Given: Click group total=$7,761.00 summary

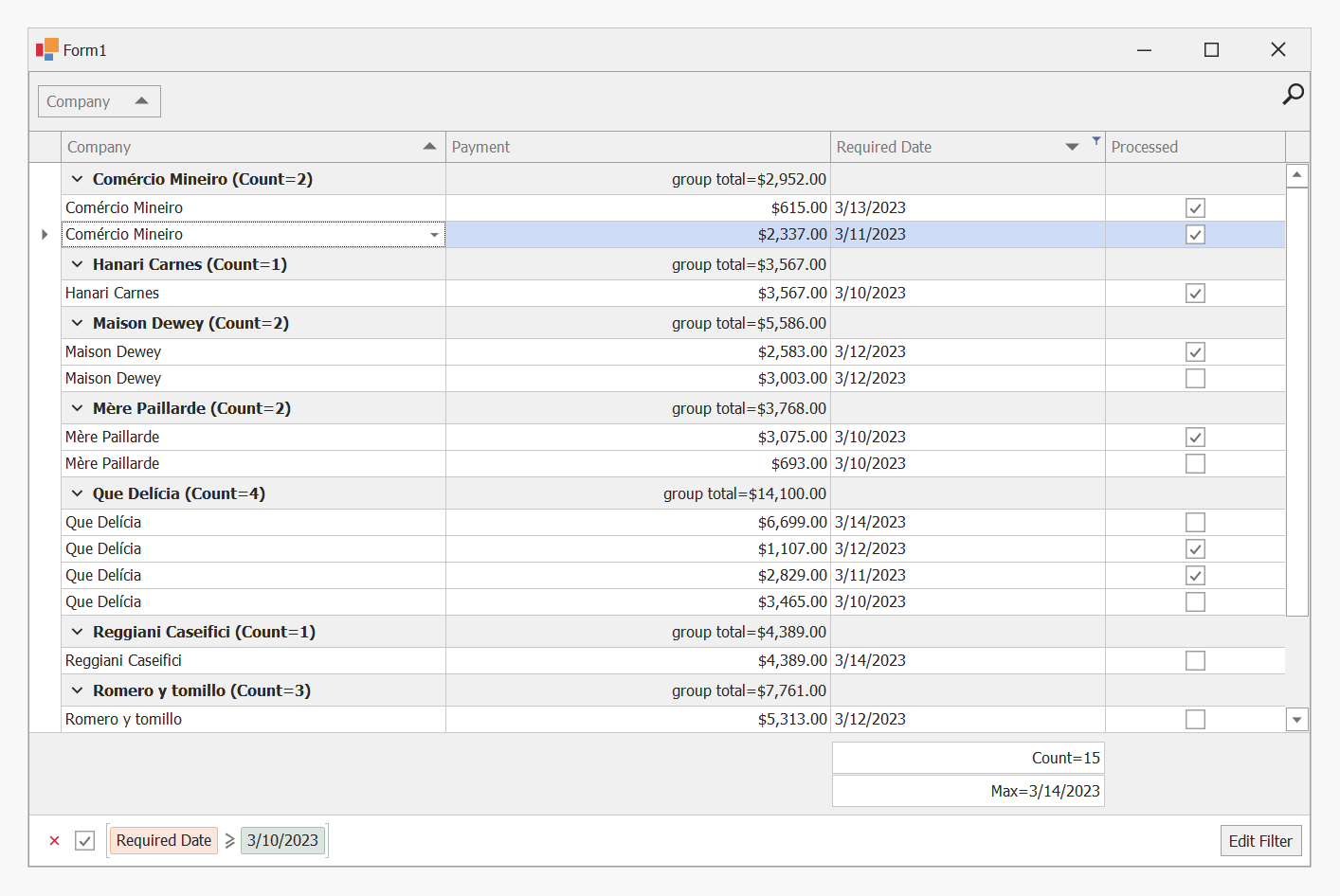Looking at the screenshot, I should pyautogui.click(x=749, y=690).
